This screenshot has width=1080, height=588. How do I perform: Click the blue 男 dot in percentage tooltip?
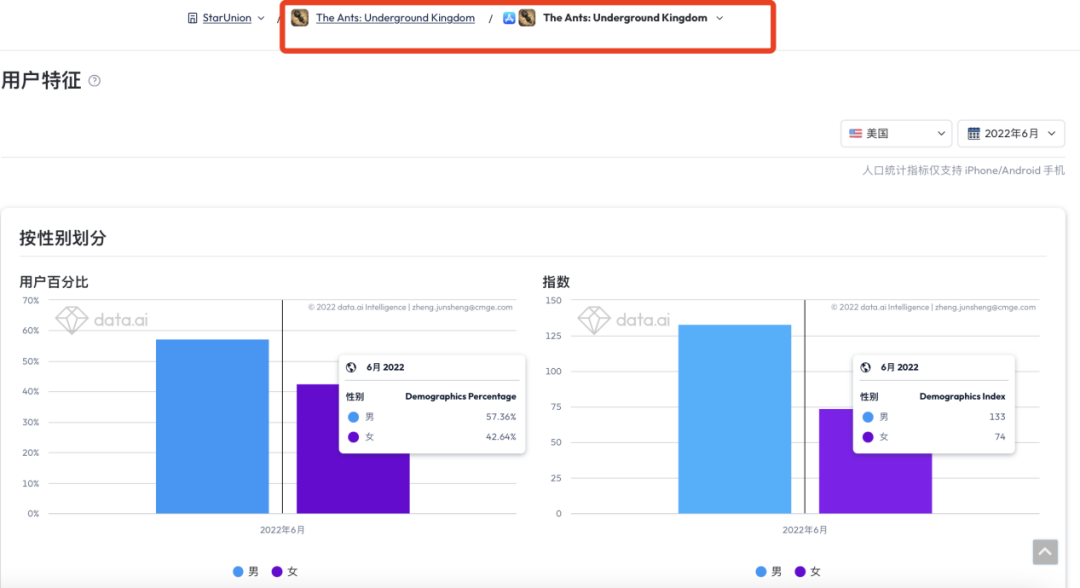click(353, 417)
